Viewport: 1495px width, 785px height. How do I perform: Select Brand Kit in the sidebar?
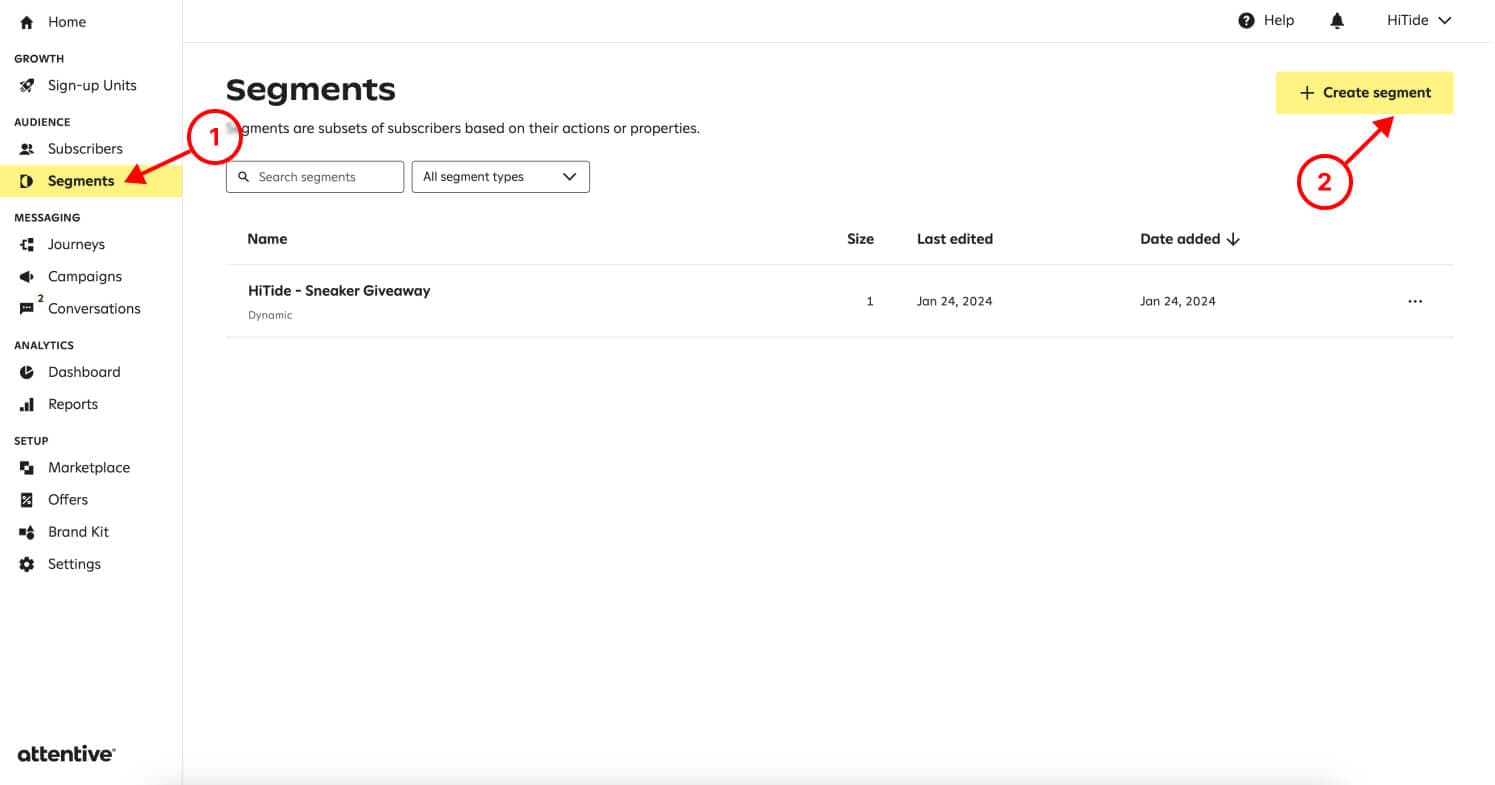click(x=78, y=532)
